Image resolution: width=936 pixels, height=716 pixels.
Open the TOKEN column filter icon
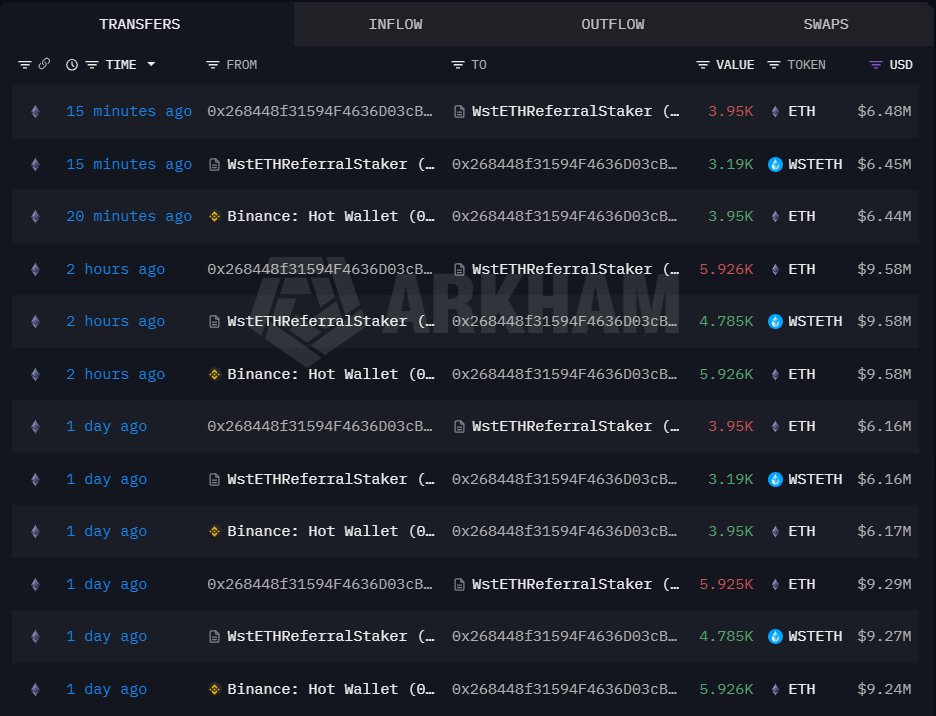click(774, 64)
